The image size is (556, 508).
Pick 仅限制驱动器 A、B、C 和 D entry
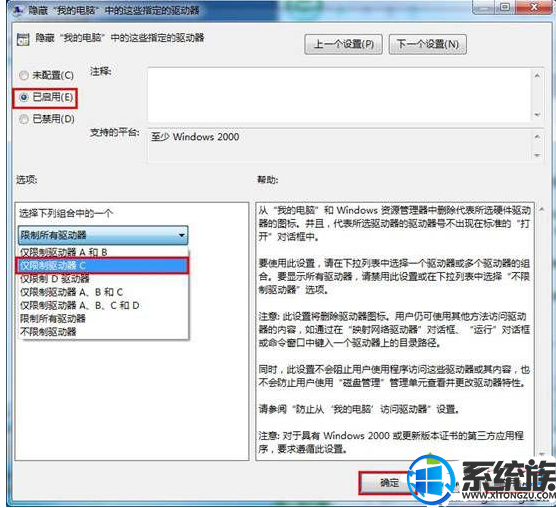pyautogui.click(x=102, y=305)
